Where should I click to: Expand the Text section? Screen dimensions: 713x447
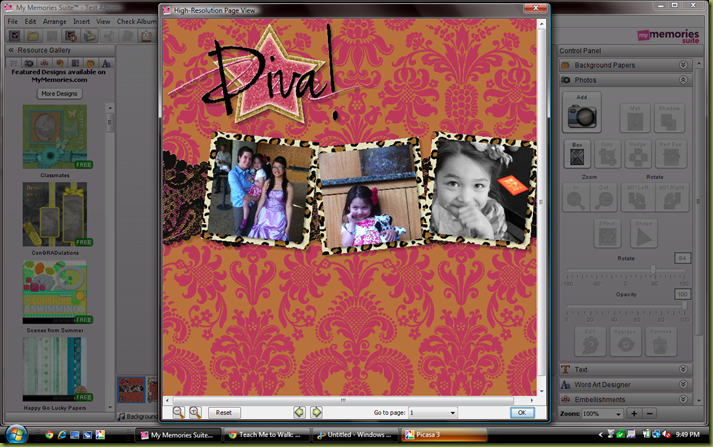coord(683,369)
